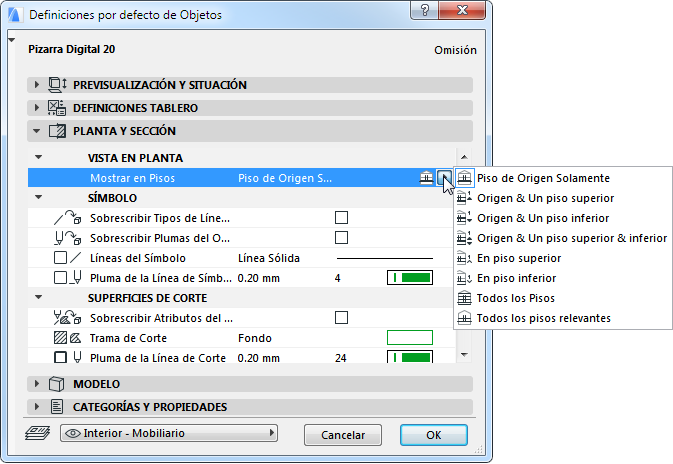Click icon beside Todos los Pisos
This screenshot has width=673, height=464.
click(464, 298)
